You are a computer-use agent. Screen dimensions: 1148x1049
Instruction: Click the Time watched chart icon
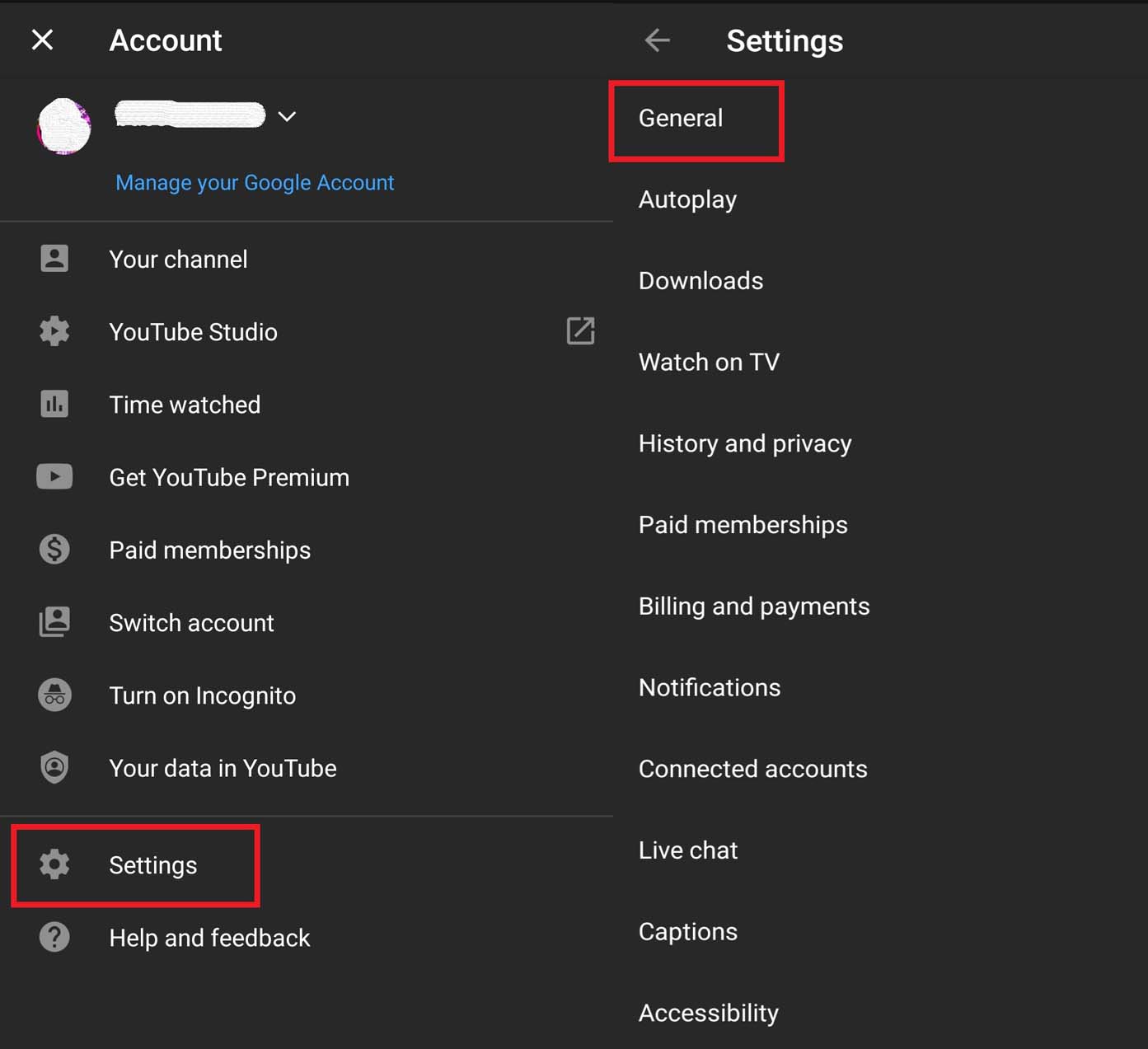click(54, 404)
